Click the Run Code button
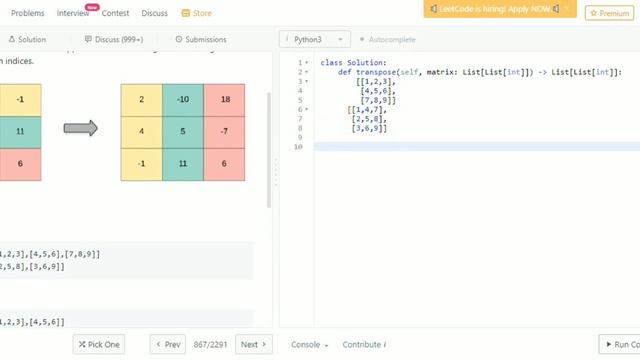The image size is (640, 360). (620, 344)
